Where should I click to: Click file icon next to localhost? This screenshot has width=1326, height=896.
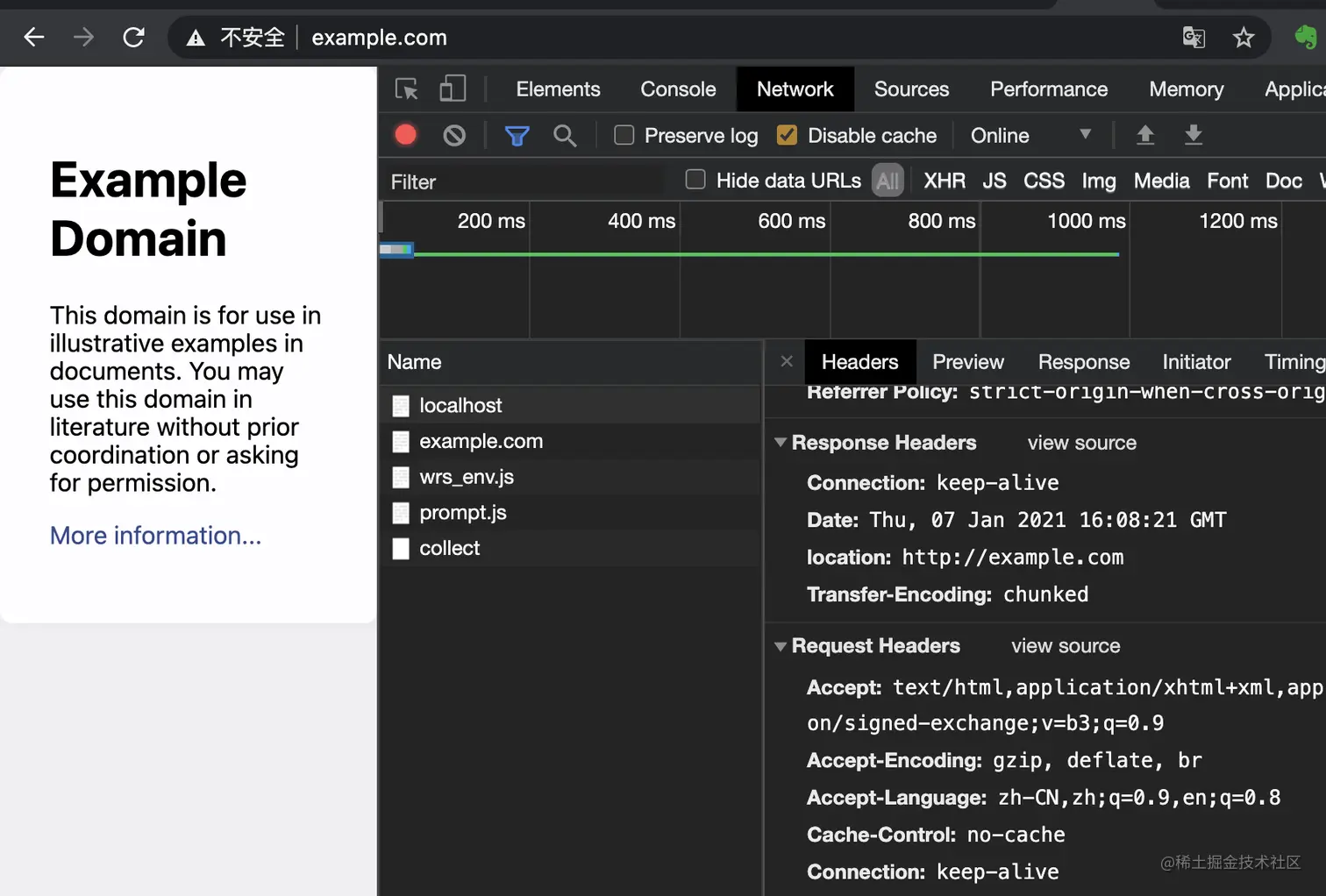point(401,405)
